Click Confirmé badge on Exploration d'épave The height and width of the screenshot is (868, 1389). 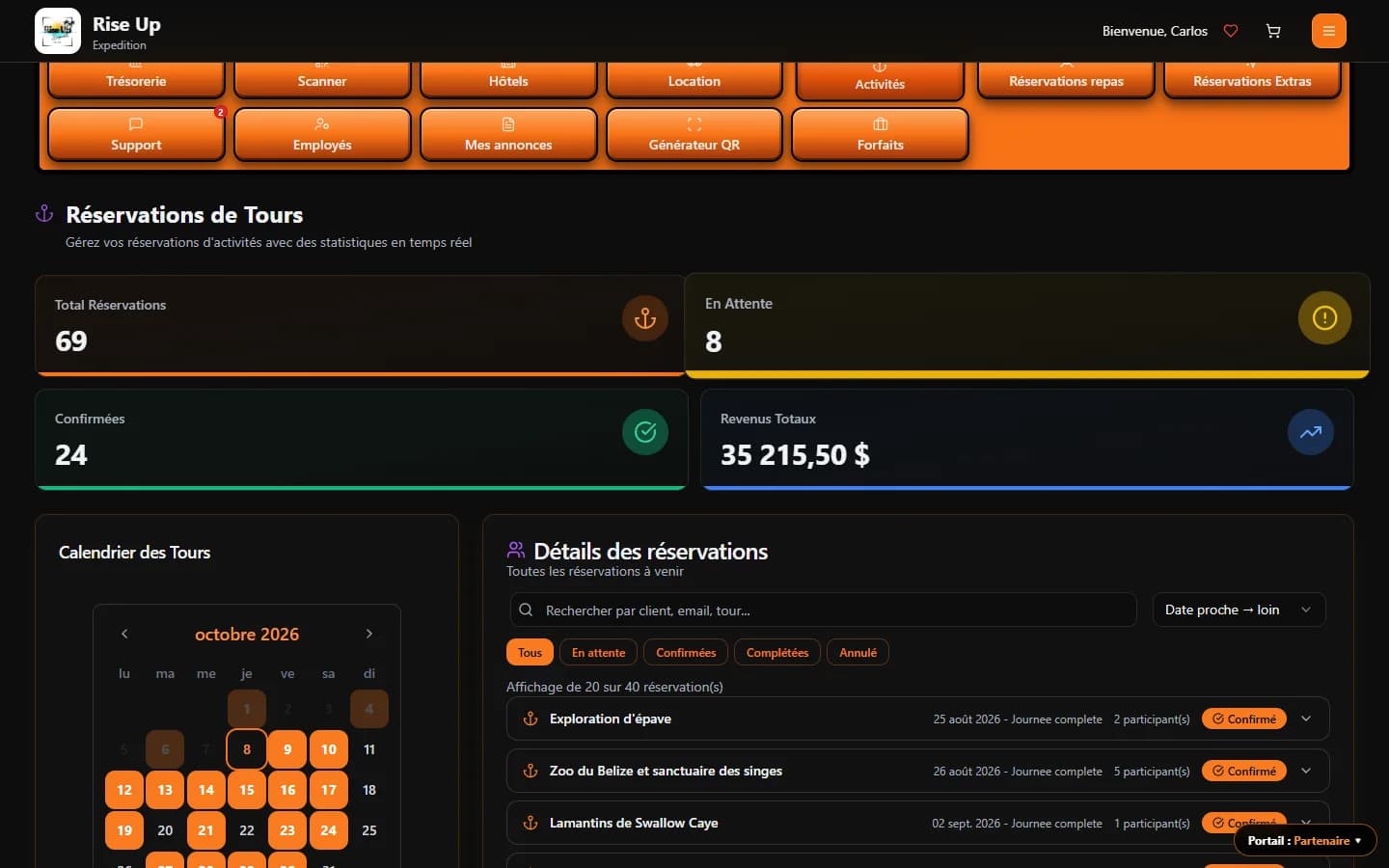(1244, 719)
